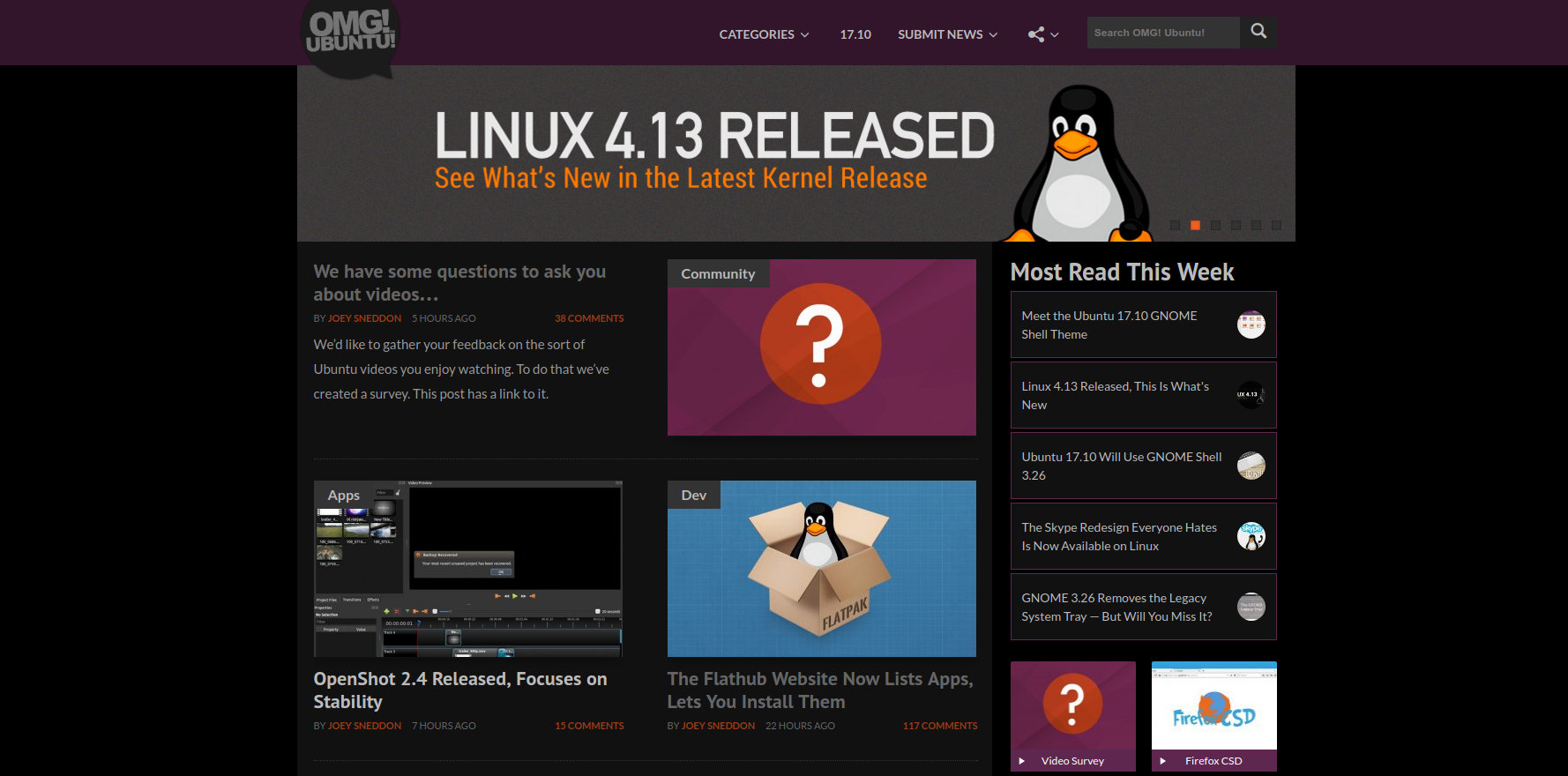Expand the Submit News dropdown
This screenshot has height=776, width=1568.
click(x=948, y=34)
